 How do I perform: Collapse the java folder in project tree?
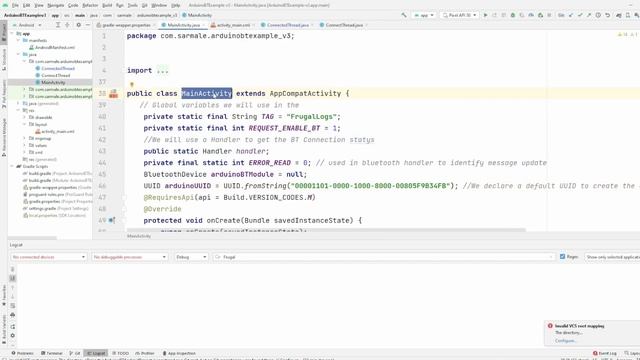coord(18,54)
